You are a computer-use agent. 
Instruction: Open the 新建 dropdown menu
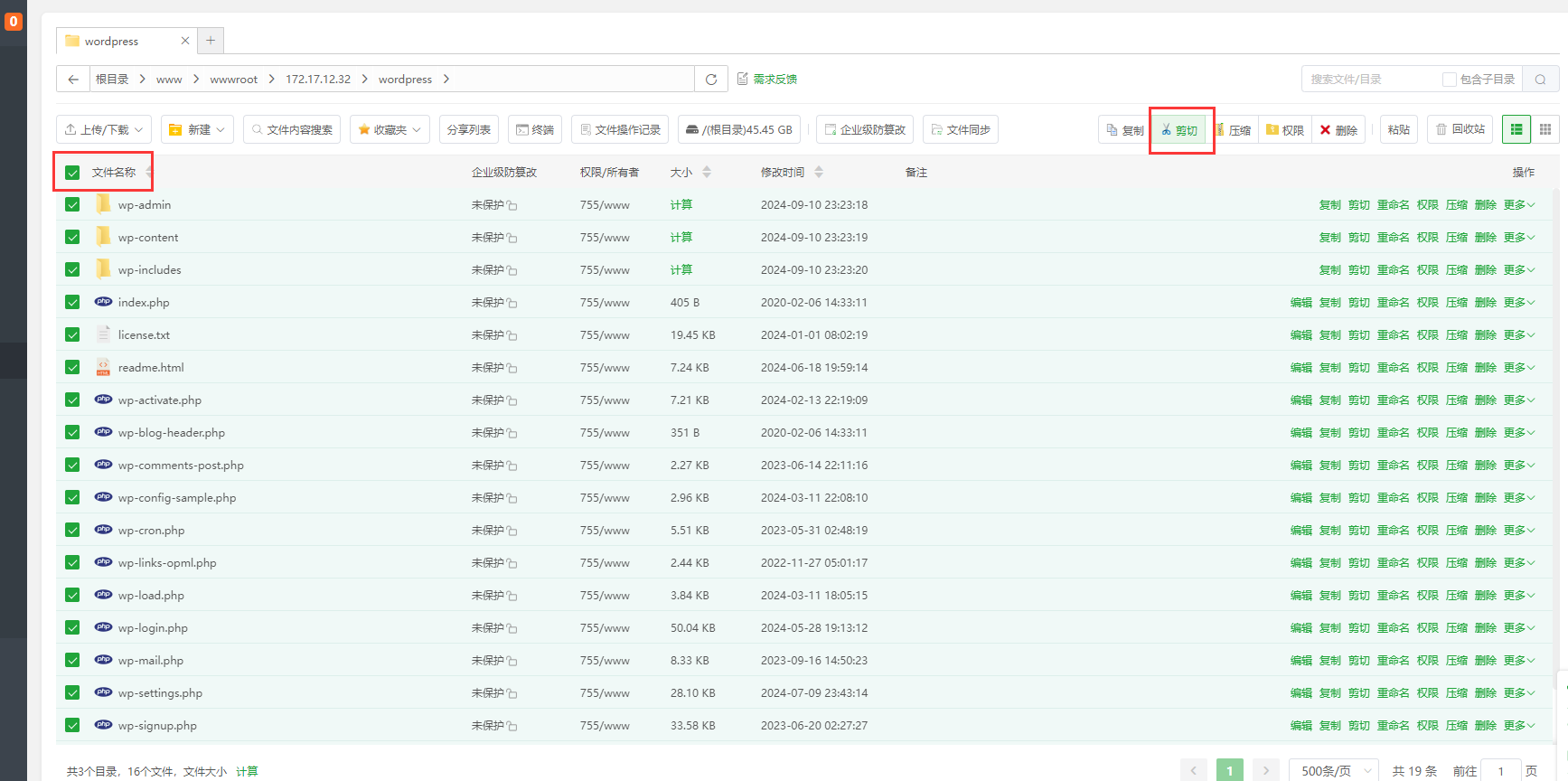(197, 129)
